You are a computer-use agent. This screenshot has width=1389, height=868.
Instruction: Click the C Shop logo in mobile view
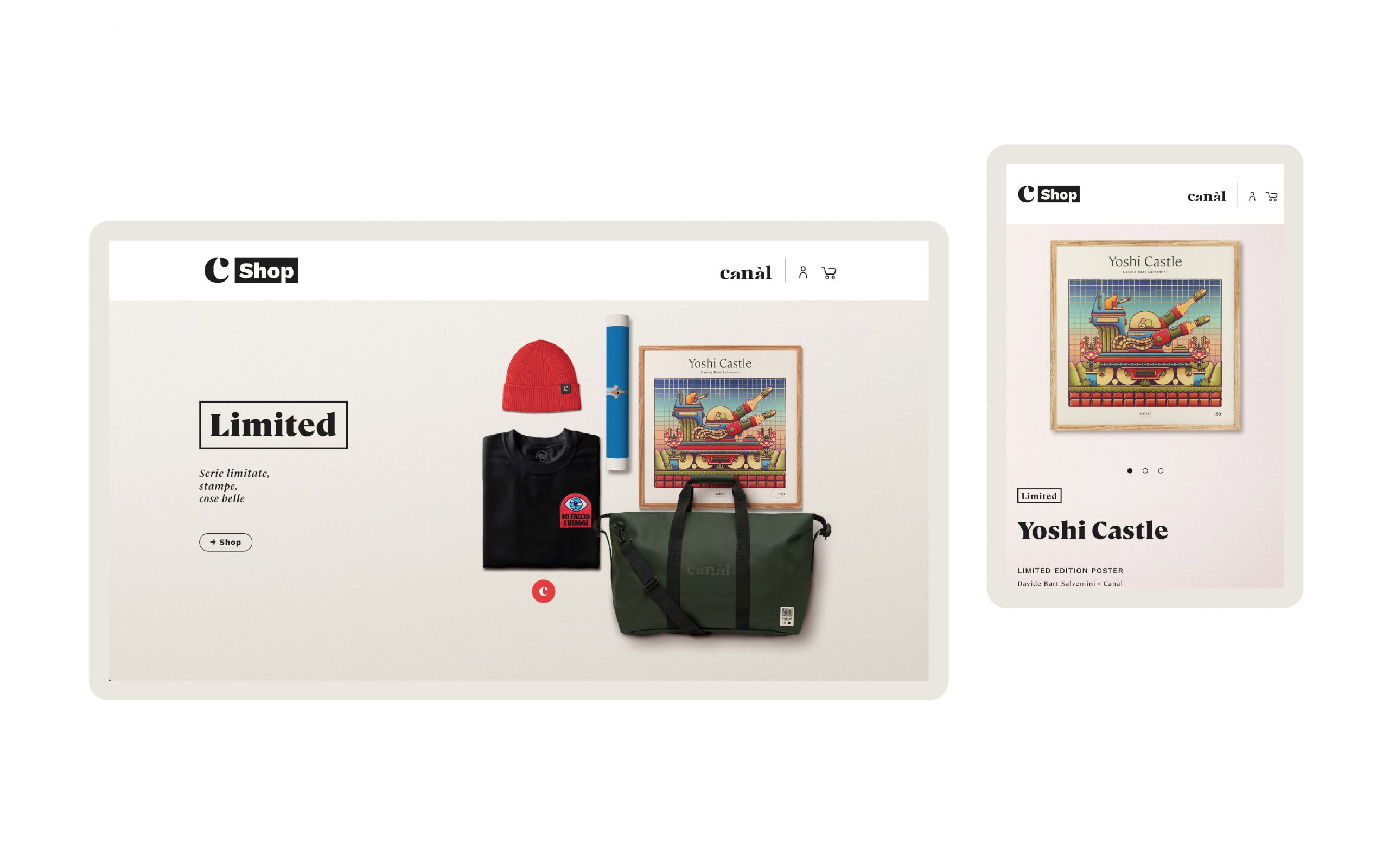(x=1048, y=194)
